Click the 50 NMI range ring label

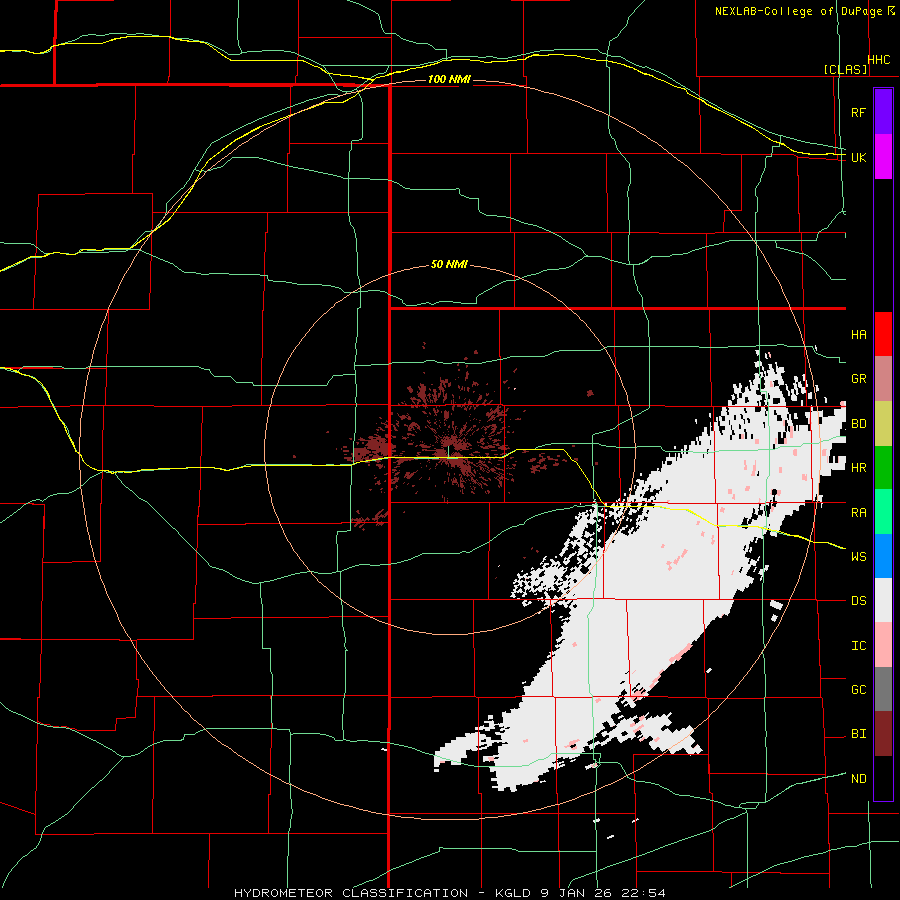click(449, 264)
